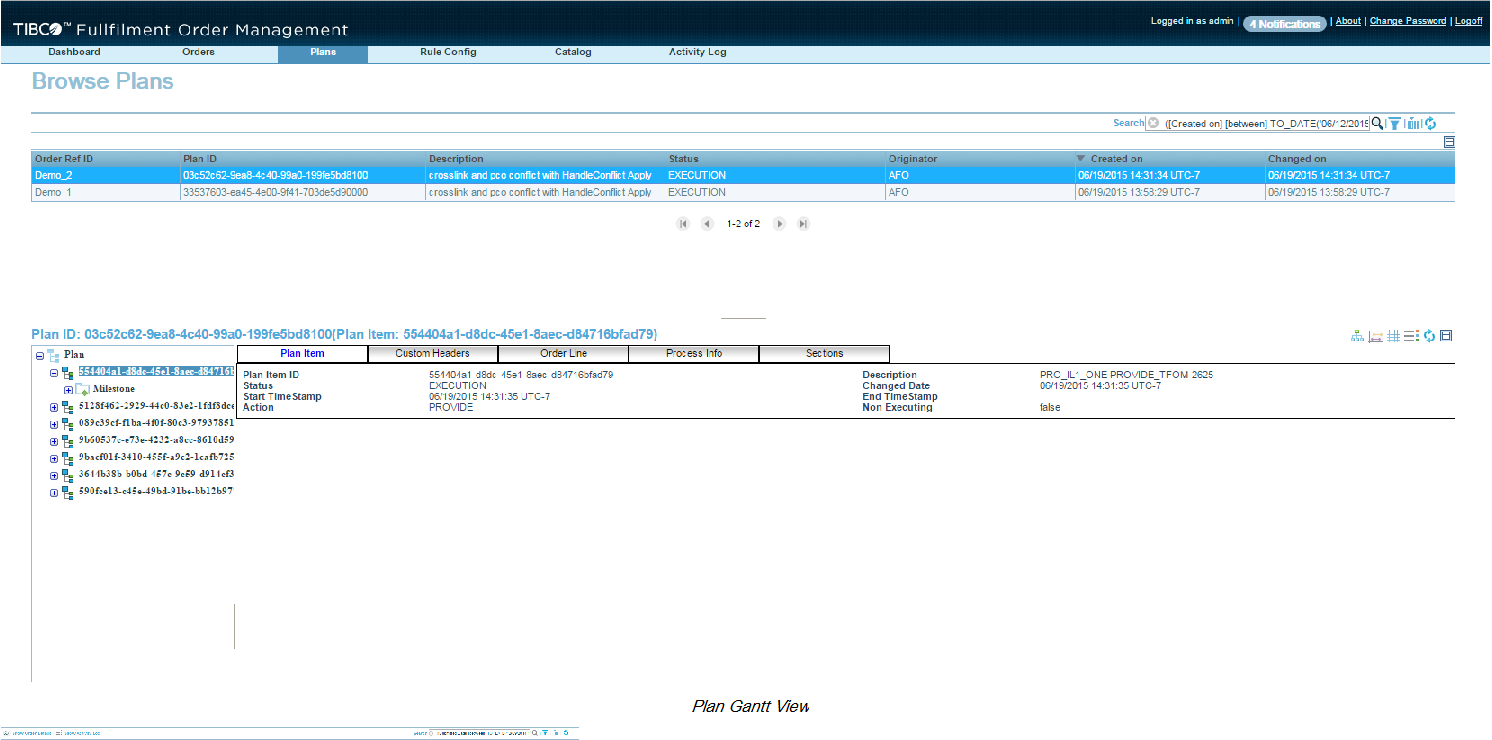Image resolution: width=1492 pixels, height=740 pixels.
Task: Select the 554404a1 plan item in tree
Action: (157, 372)
